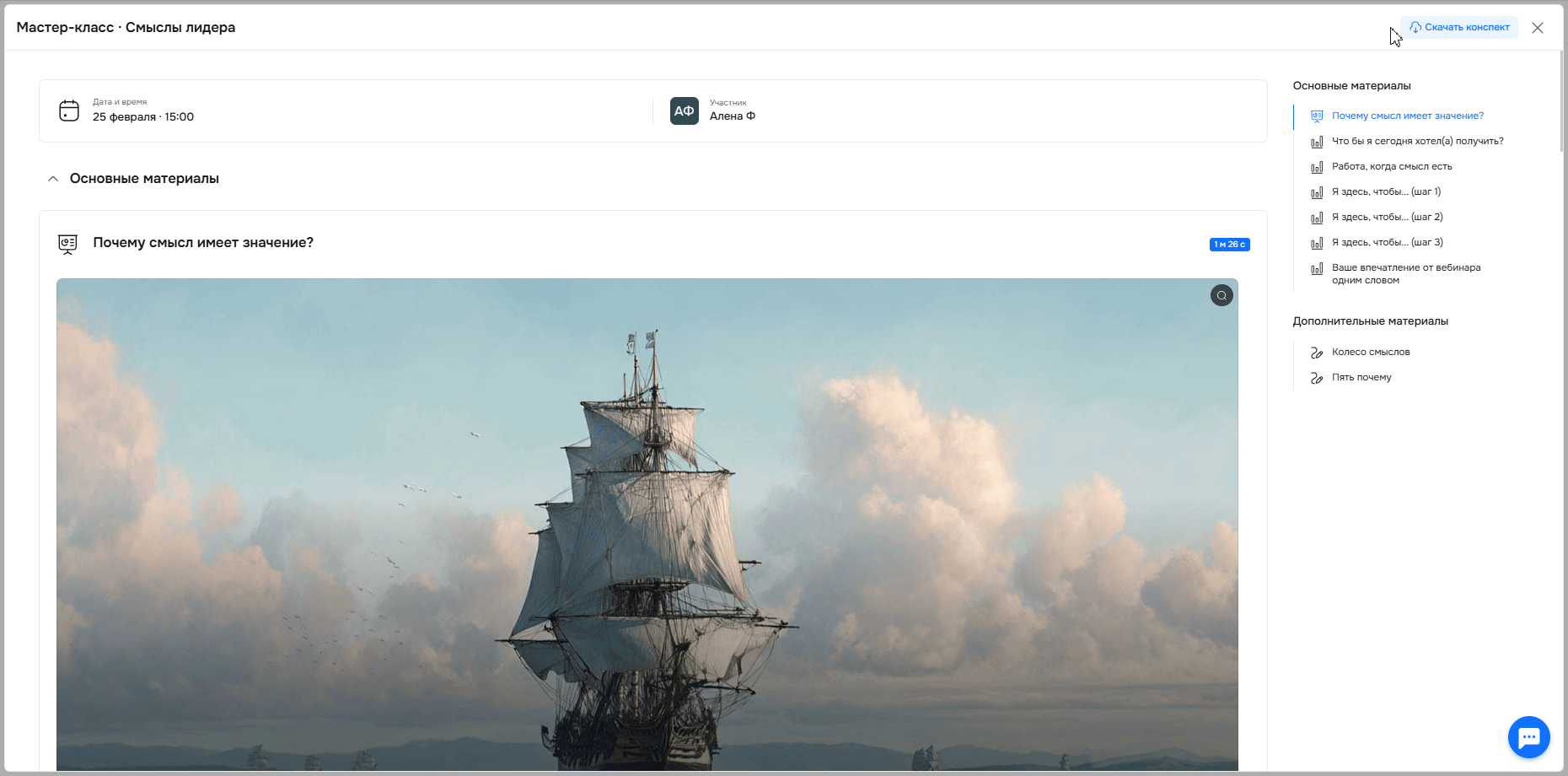The image size is (1568, 776).
Task: Click the magnifier icon on ship image
Action: (1222, 295)
